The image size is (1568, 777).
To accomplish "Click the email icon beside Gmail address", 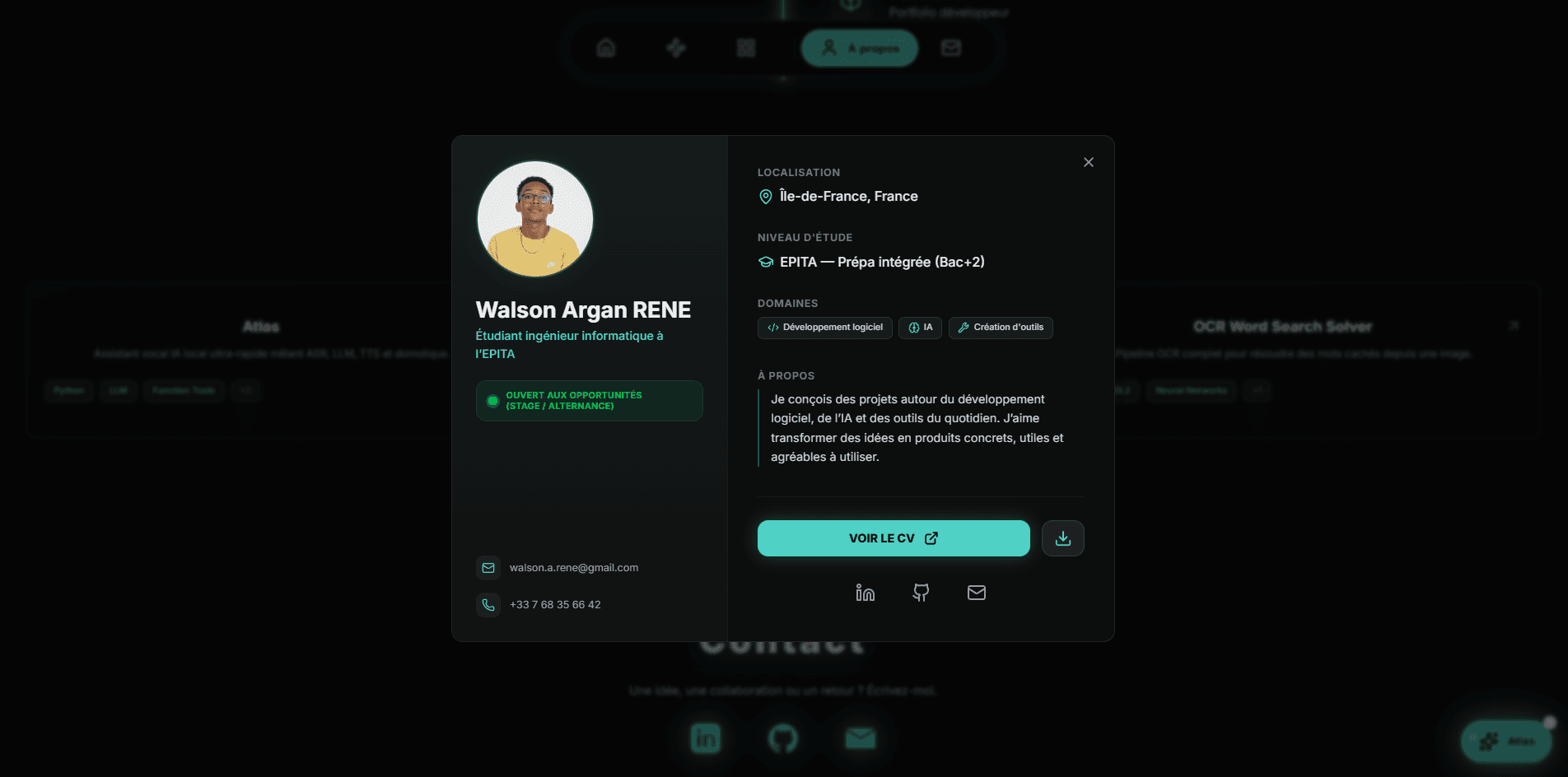I will (x=488, y=568).
